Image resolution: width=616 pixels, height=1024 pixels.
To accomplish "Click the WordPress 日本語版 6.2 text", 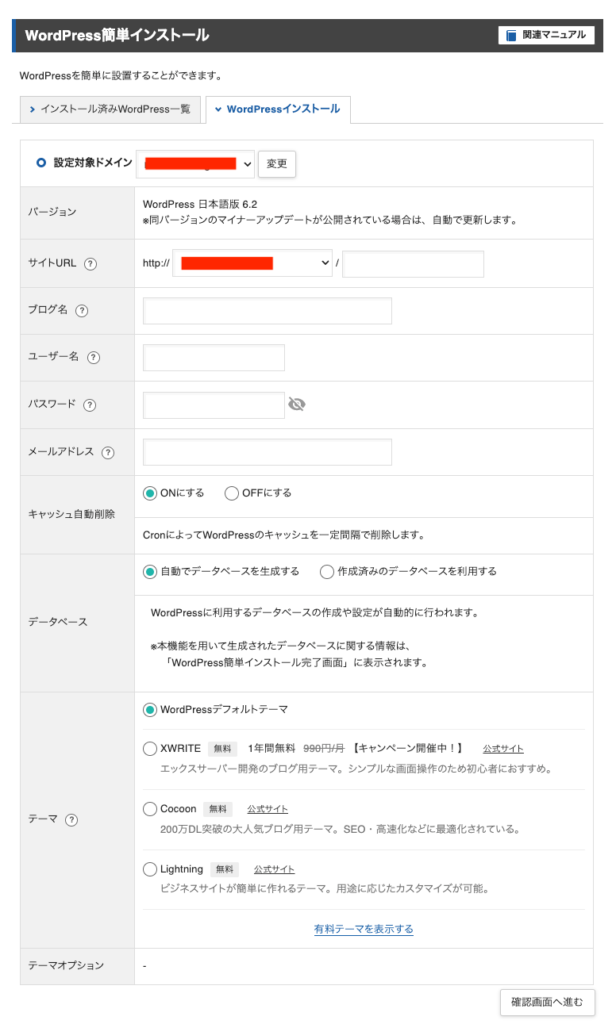I will (200, 204).
